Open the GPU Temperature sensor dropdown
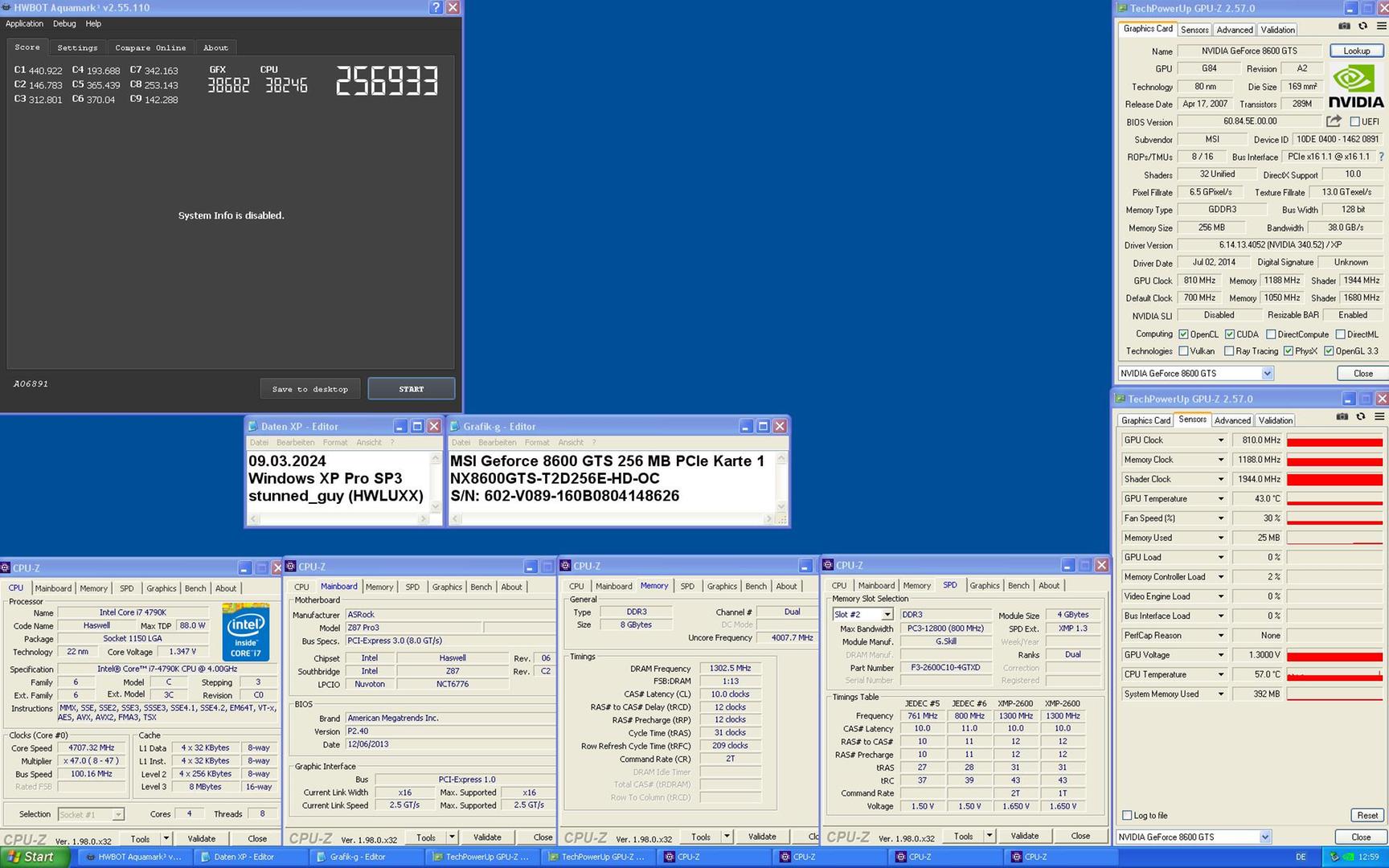 (1220, 499)
